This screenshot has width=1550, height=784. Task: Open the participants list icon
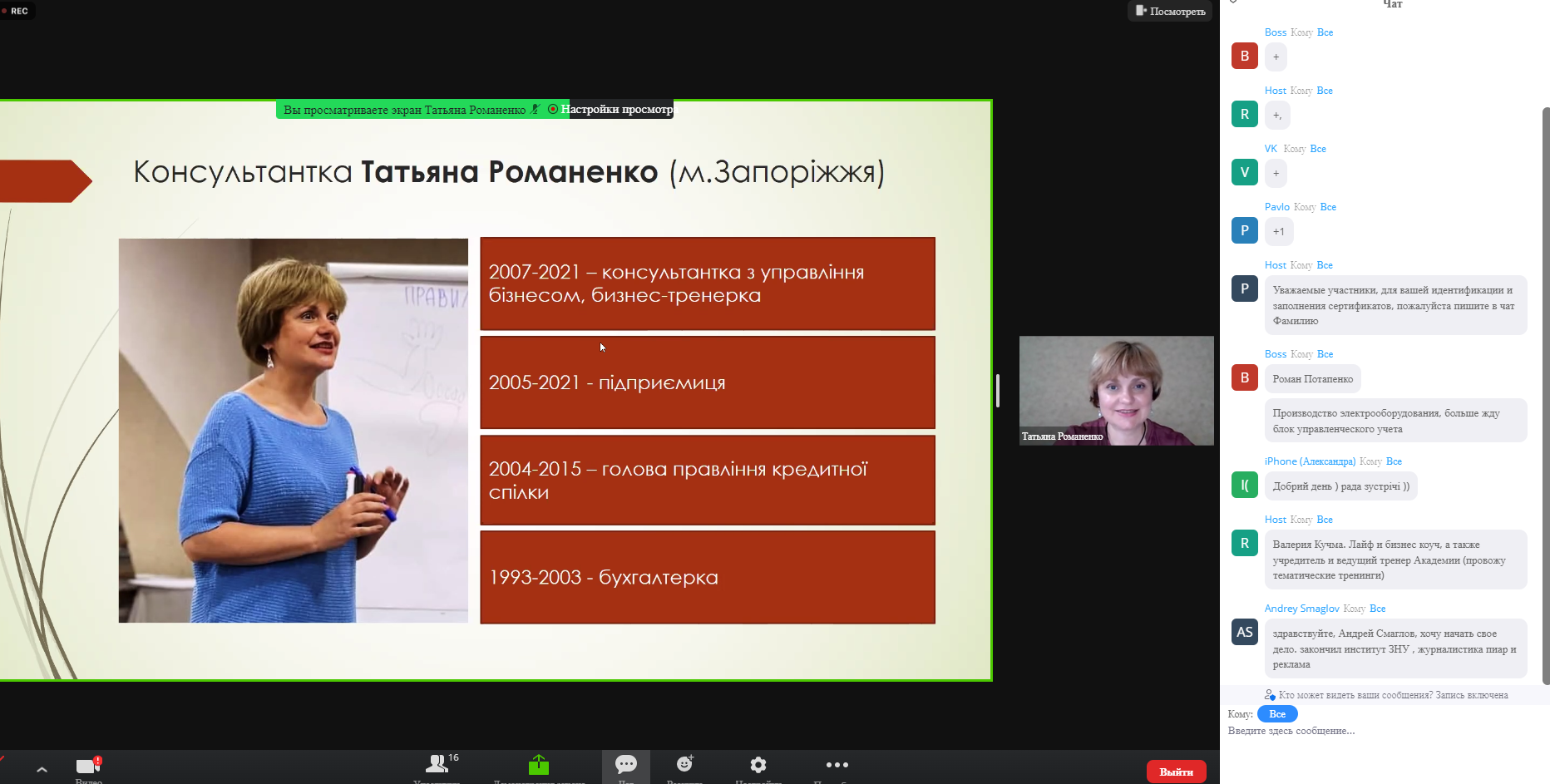click(437, 763)
